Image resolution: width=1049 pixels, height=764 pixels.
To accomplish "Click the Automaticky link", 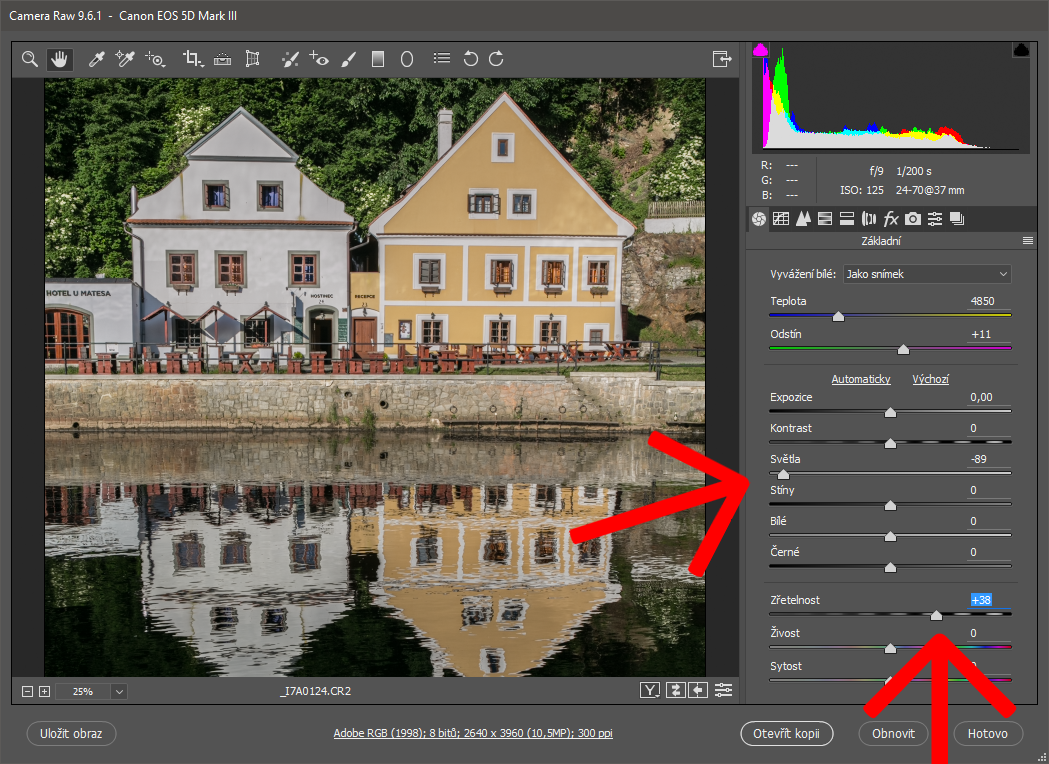I will coord(861,379).
